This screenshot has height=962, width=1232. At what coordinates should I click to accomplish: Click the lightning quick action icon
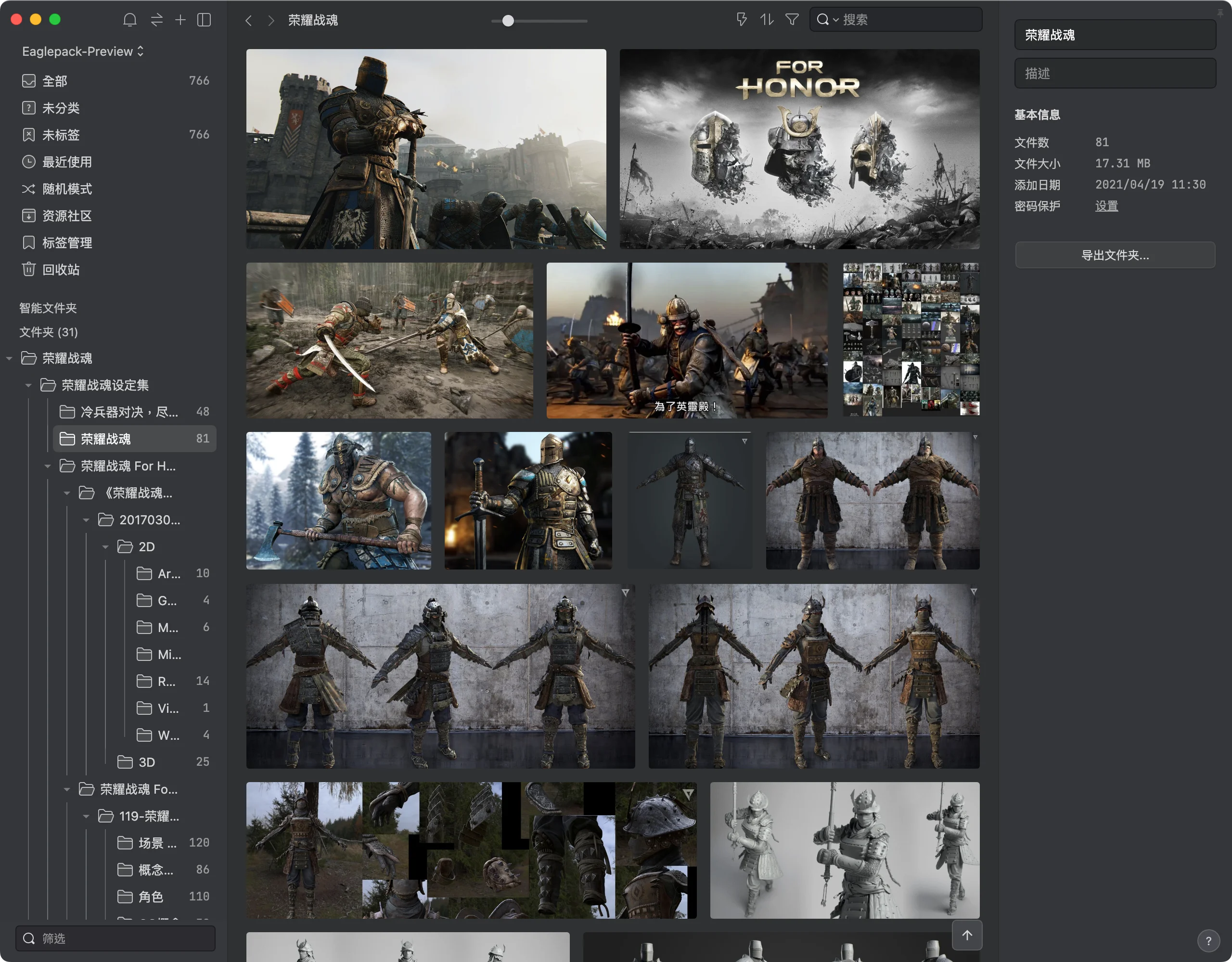tap(742, 20)
